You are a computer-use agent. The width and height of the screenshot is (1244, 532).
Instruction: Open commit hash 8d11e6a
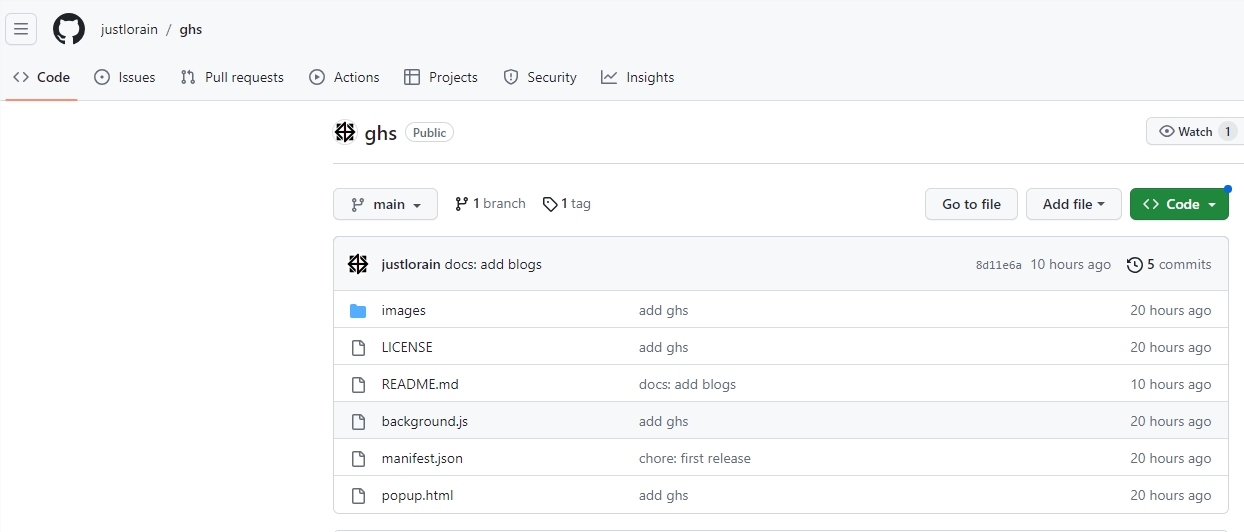999,265
